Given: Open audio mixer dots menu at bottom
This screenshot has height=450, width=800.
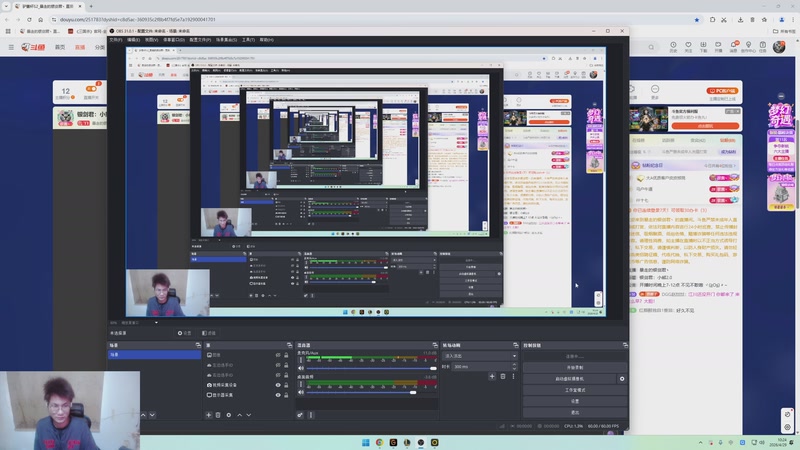Looking at the screenshot, I should (311, 415).
